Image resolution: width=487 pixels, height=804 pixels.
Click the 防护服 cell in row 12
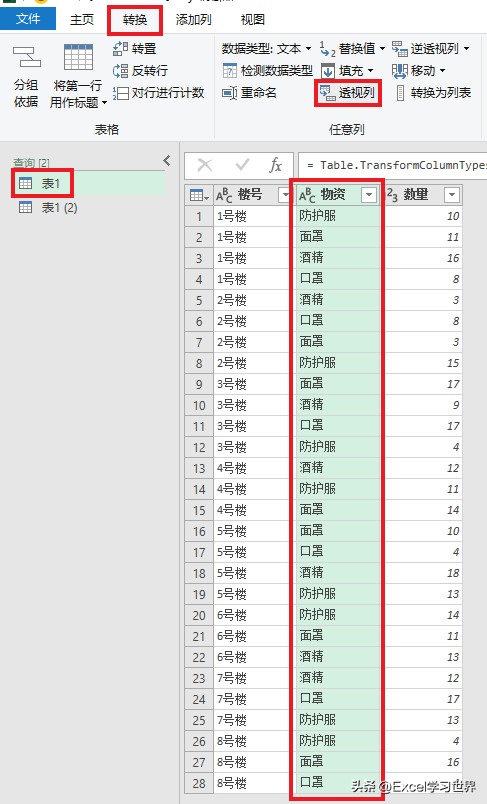coord(338,447)
